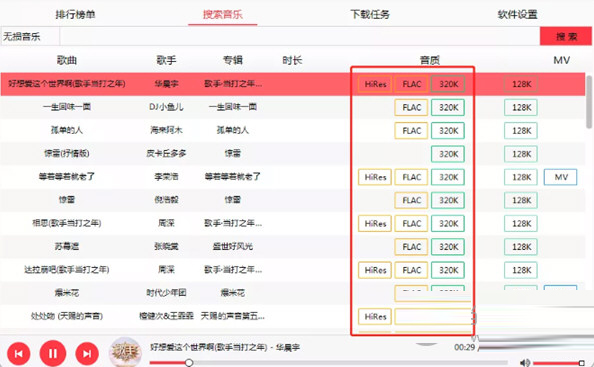Download HiRes for 好想爱这个世界啊

tap(375, 84)
